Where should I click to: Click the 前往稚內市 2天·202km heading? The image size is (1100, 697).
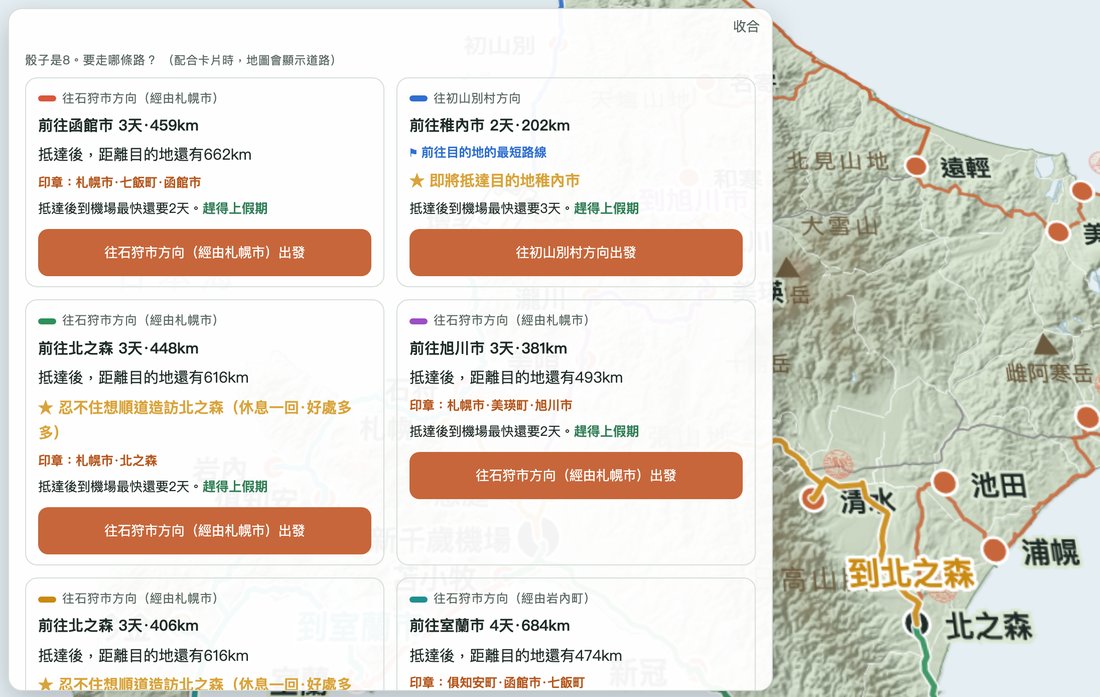(490, 126)
